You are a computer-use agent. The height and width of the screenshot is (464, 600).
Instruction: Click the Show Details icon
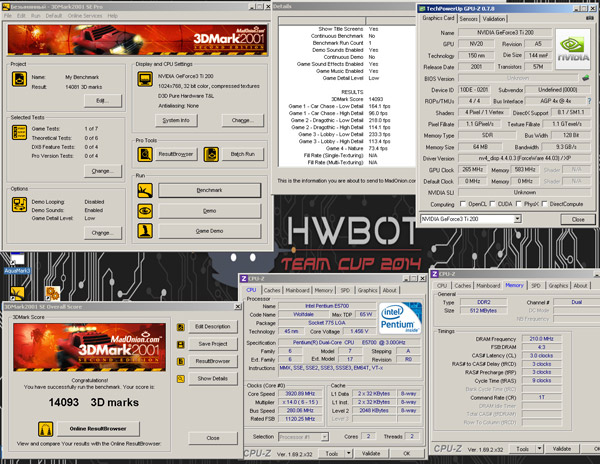point(181,379)
